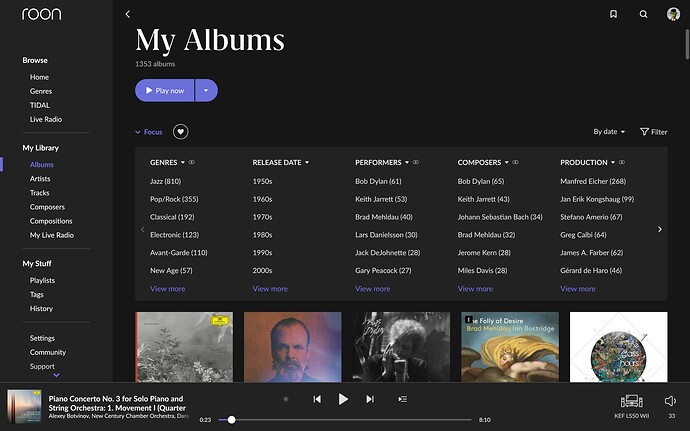This screenshot has width=690, height=431.
Task: Click the bookmark icon in top bar
Action: pyautogui.click(x=613, y=14)
